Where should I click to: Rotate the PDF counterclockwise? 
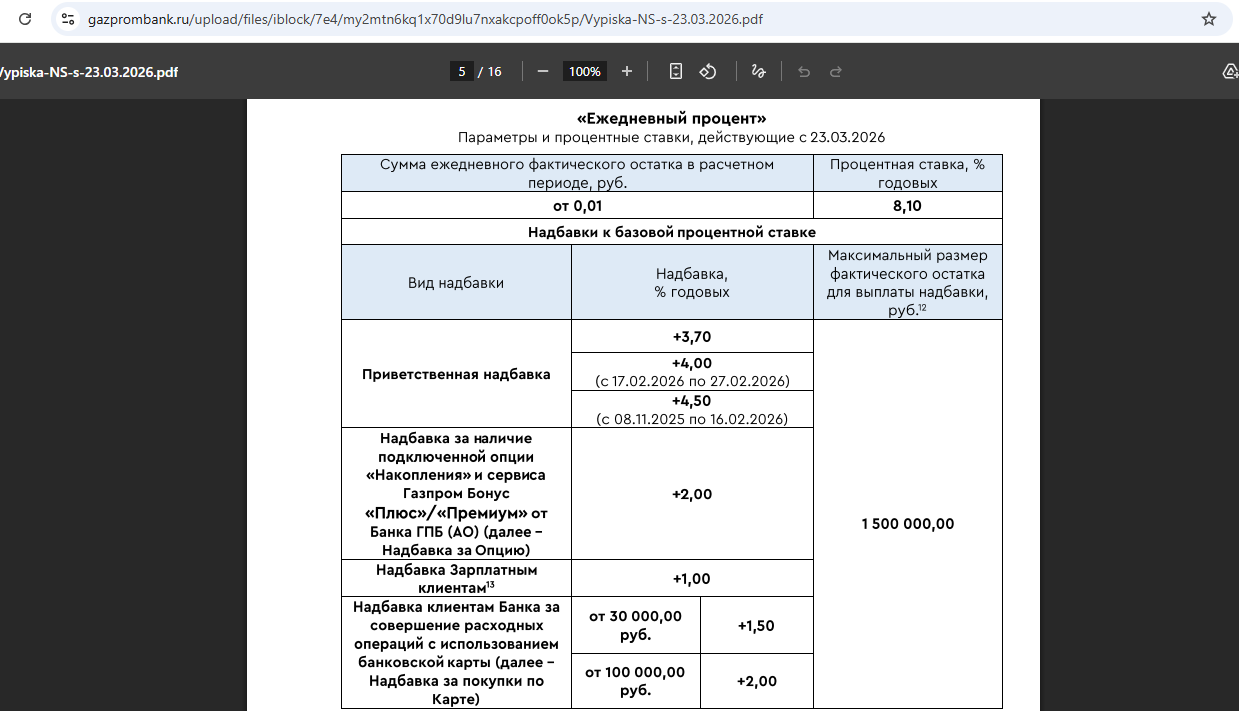coord(708,71)
